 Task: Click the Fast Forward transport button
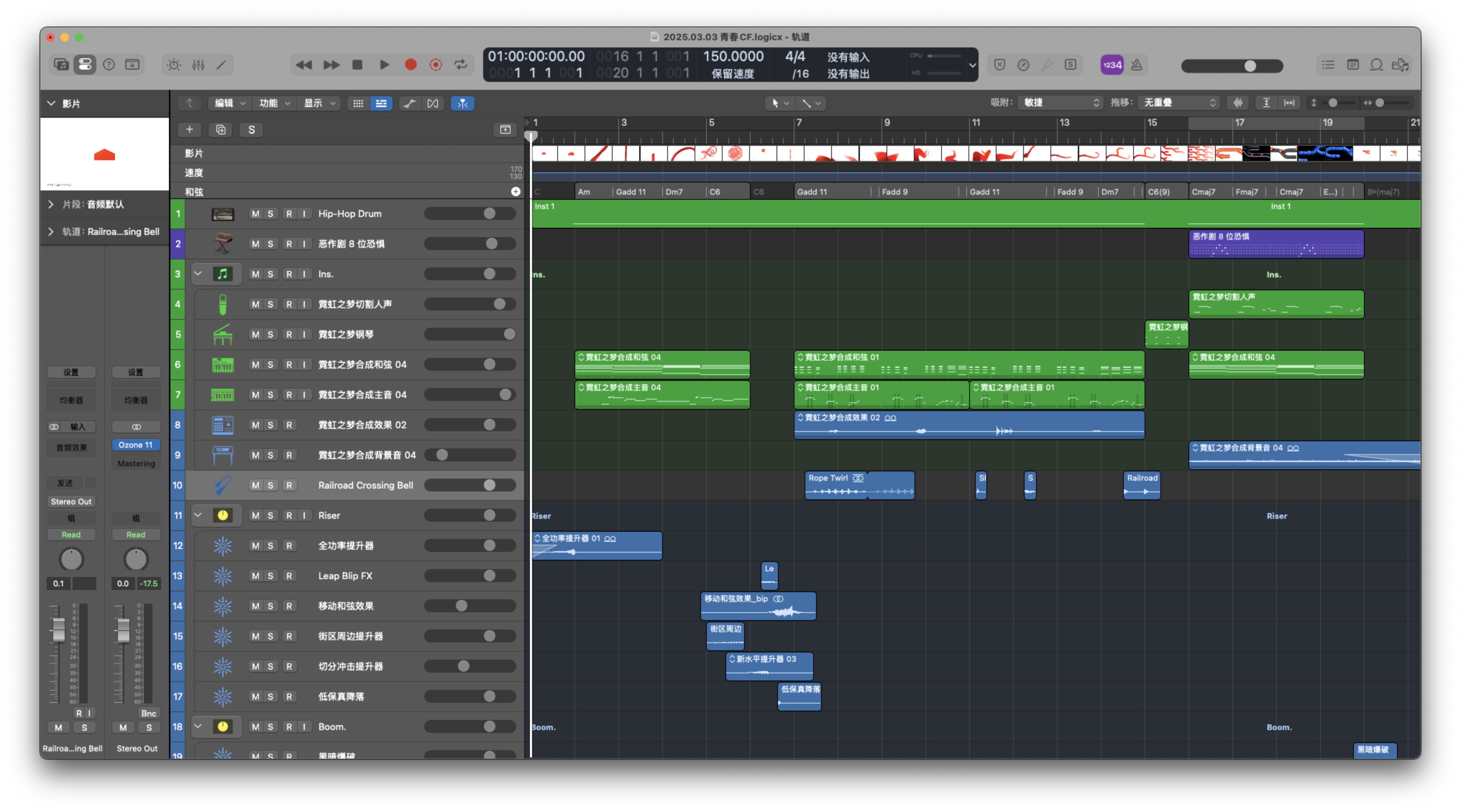pyautogui.click(x=331, y=65)
